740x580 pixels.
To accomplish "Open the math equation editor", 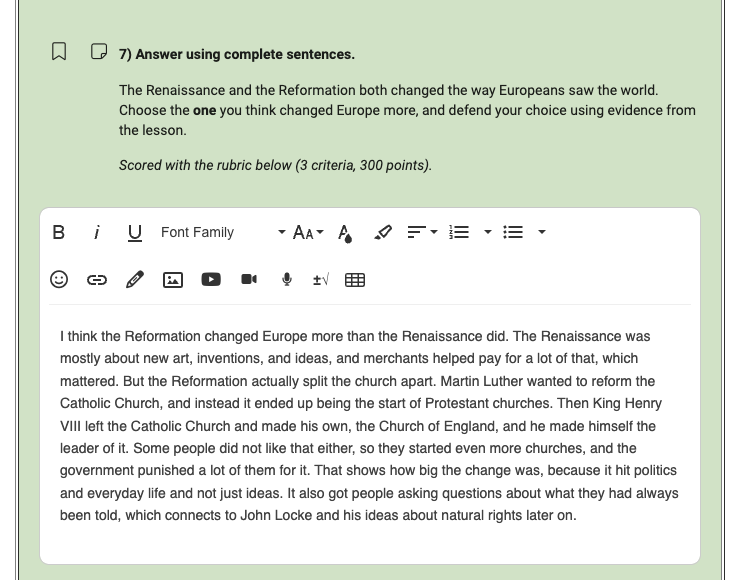I will pos(321,280).
